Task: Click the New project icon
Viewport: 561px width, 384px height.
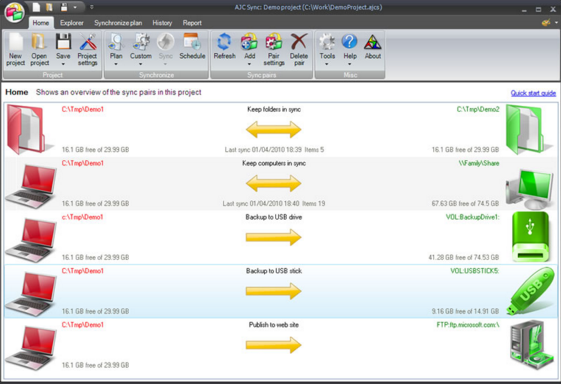Action: [x=16, y=42]
